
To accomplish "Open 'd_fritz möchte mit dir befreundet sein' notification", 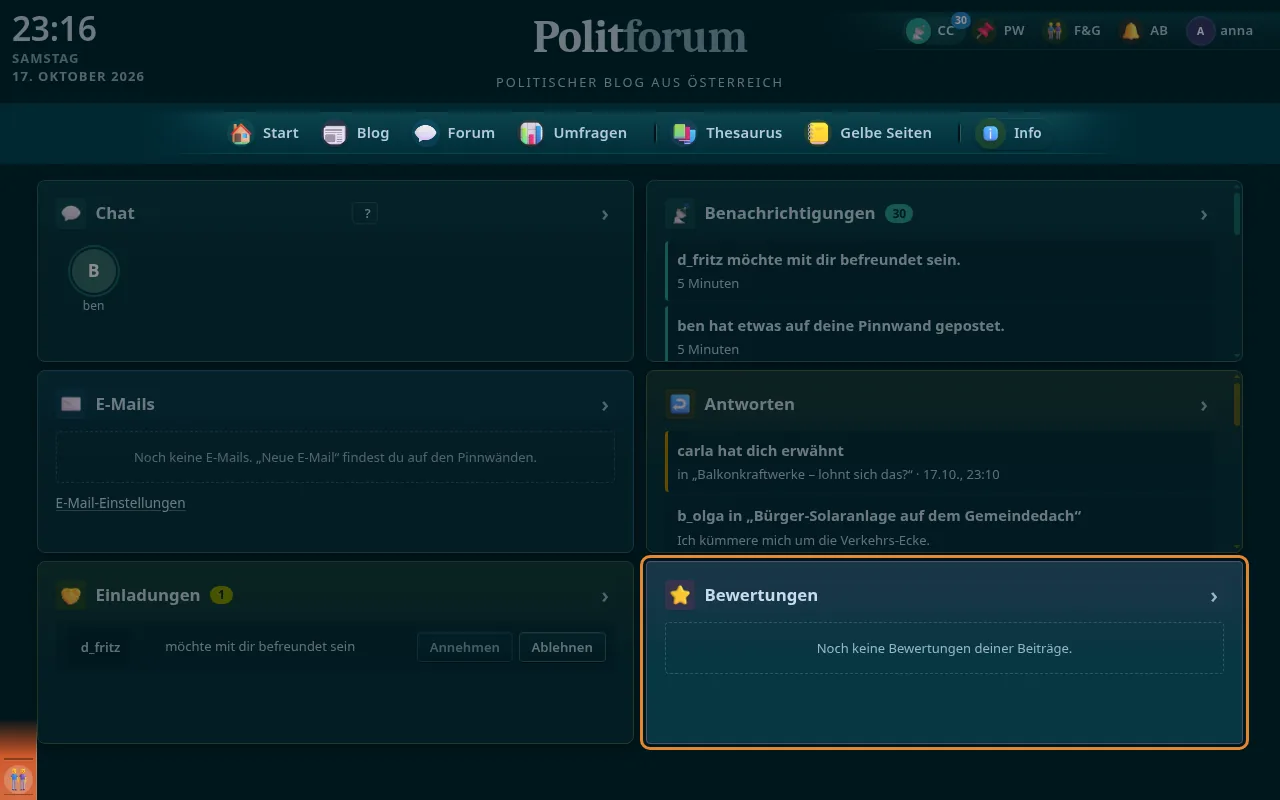I will (x=942, y=271).
